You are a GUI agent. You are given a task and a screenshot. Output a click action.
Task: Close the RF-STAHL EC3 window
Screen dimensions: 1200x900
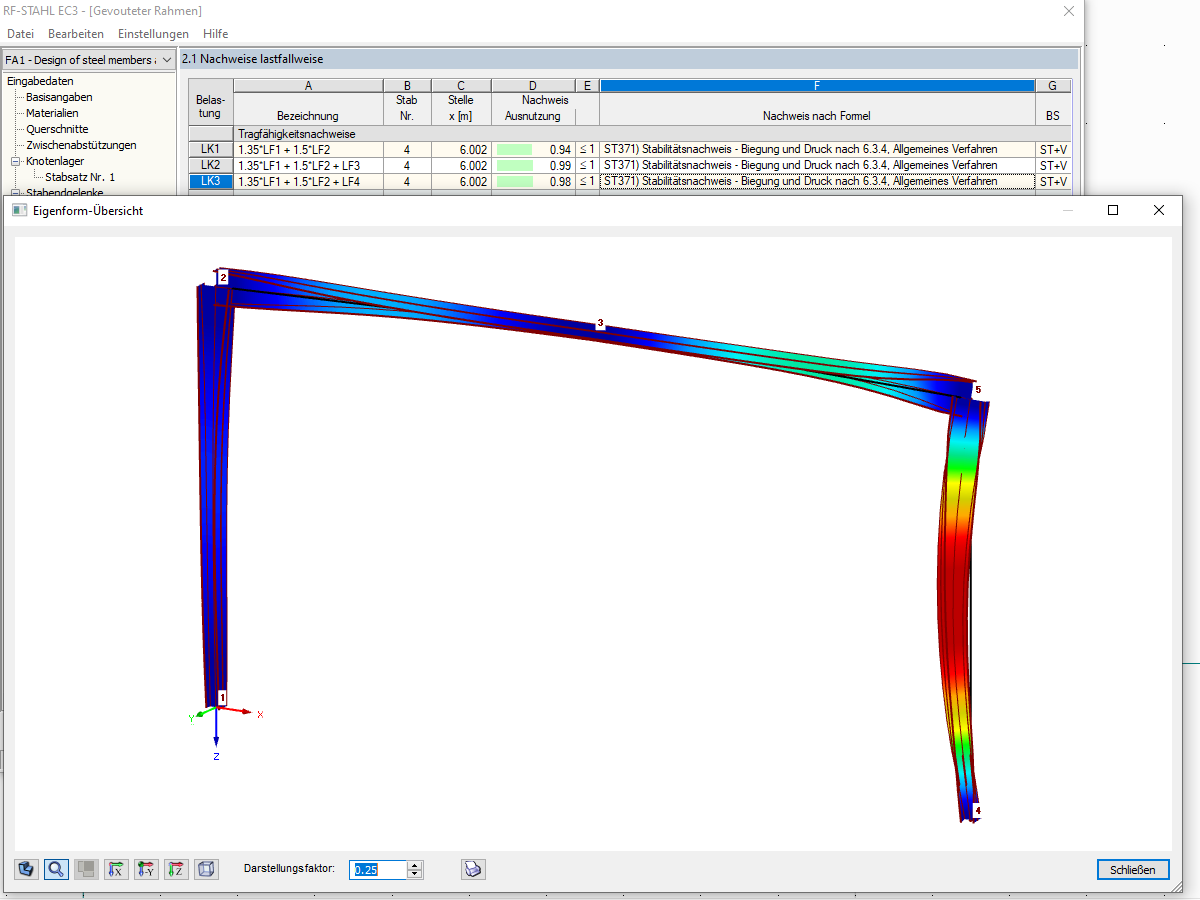click(1069, 11)
